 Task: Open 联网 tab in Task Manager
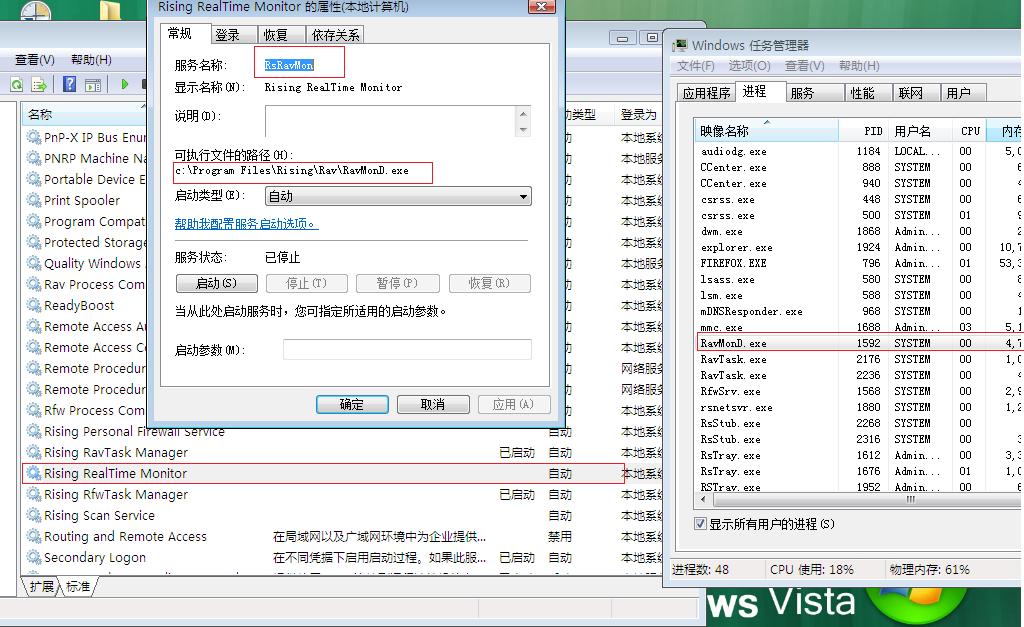[x=916, y=93]
